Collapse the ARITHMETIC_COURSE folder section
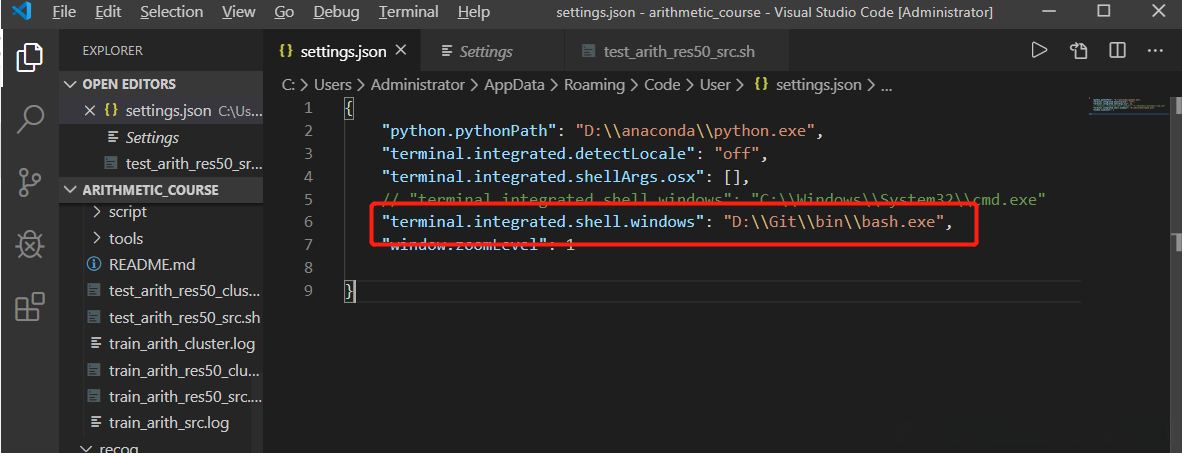The height and width of the screenshot is (453, 1182). (x=70, y=190)
